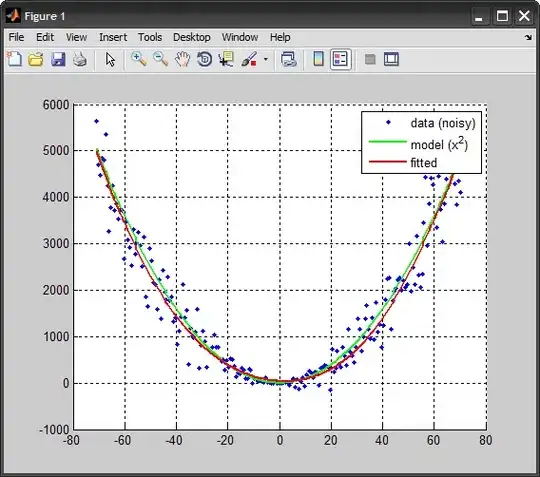Click the Show Plot Tools icon
540x477 pixels.
pos(391,59)
